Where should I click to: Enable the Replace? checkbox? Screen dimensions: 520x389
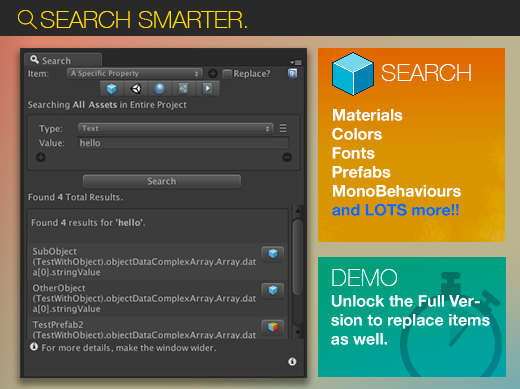coord(227,74)
